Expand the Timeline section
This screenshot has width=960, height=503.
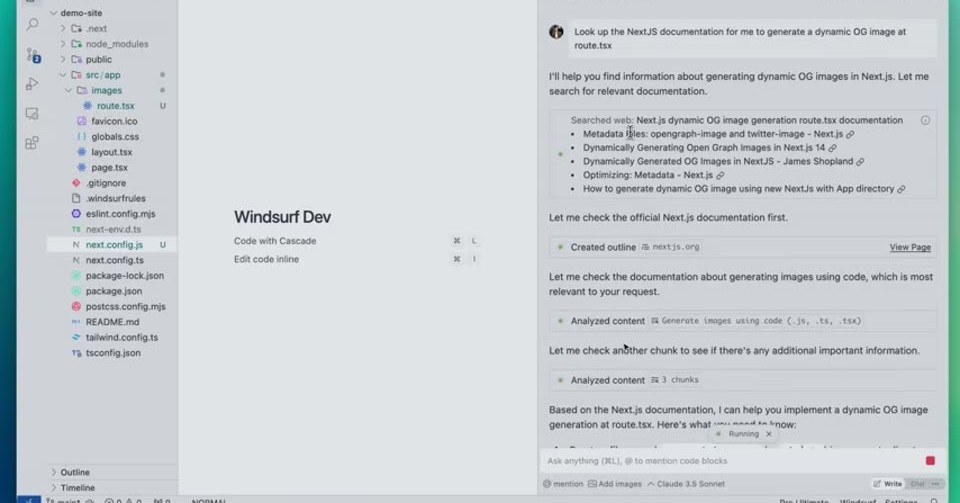pos(54,488)
